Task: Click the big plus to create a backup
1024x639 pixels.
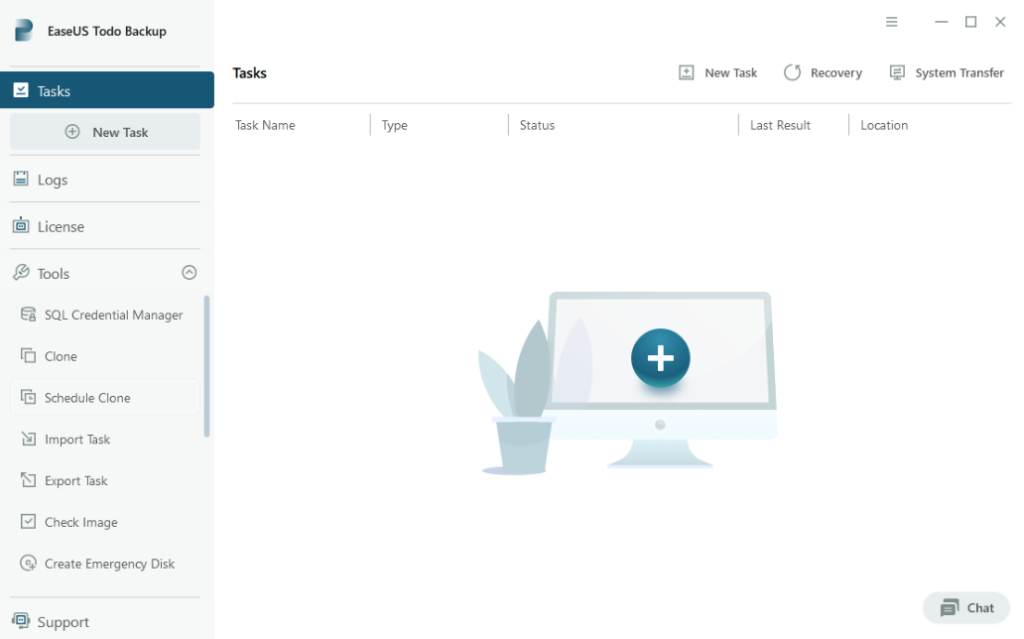Action: [660, 359]
